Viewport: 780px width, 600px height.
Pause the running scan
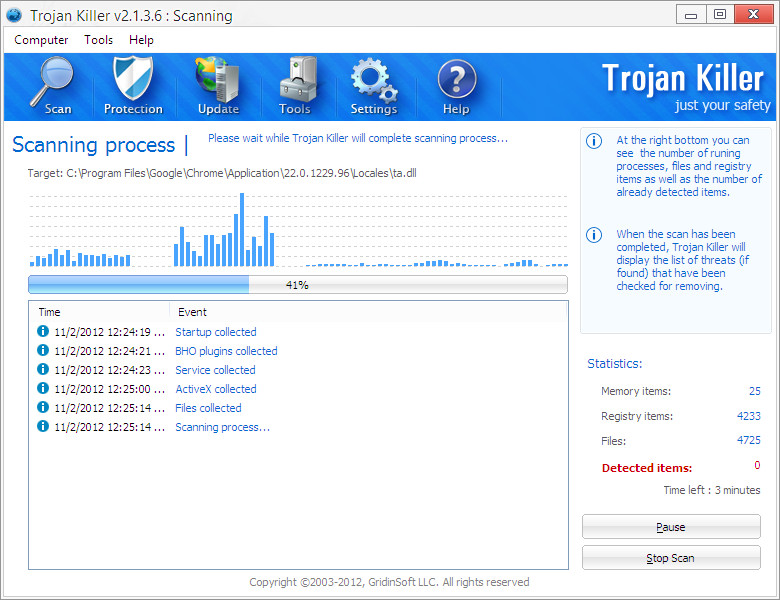(x=671, y=527)
